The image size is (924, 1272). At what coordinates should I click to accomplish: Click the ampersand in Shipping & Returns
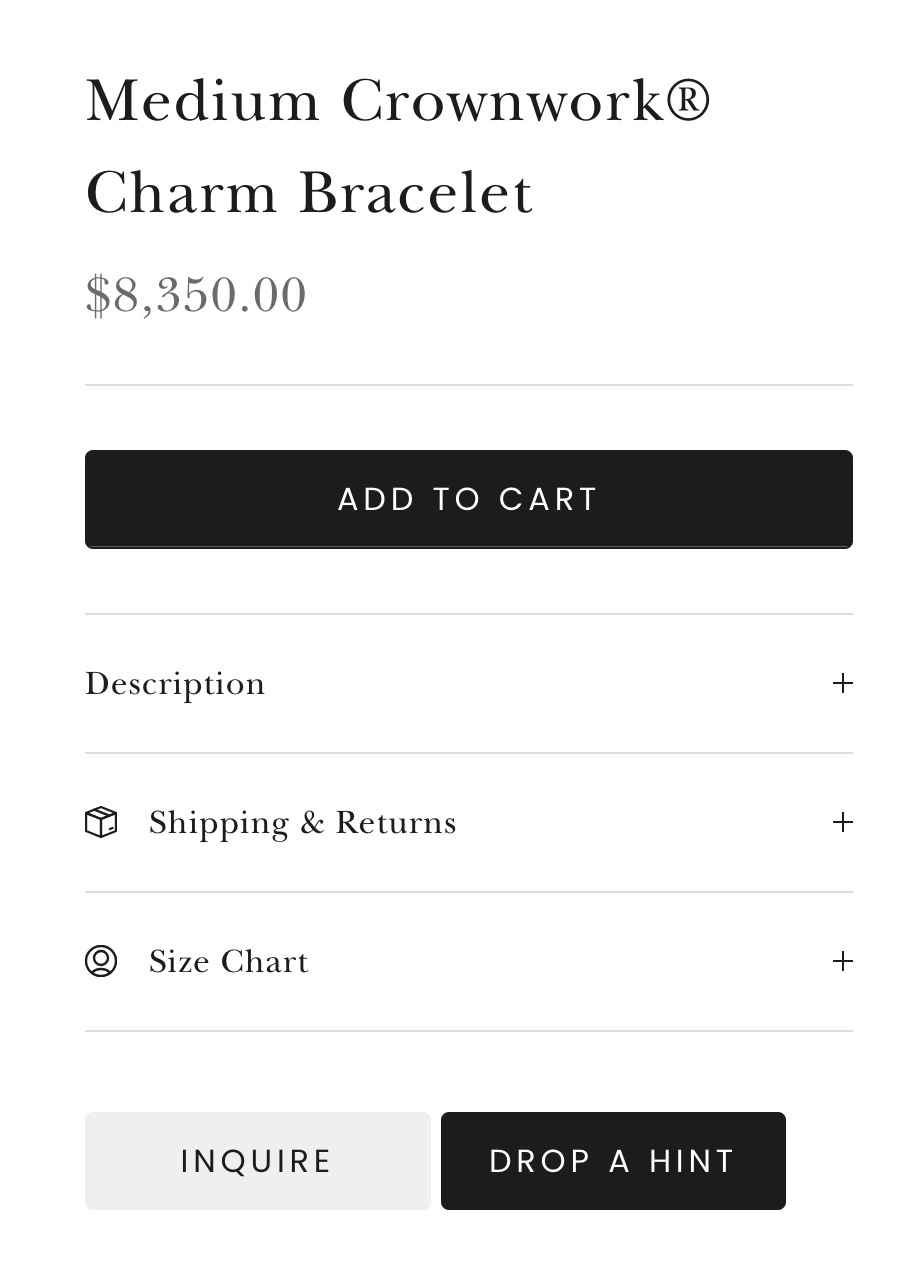312,823
